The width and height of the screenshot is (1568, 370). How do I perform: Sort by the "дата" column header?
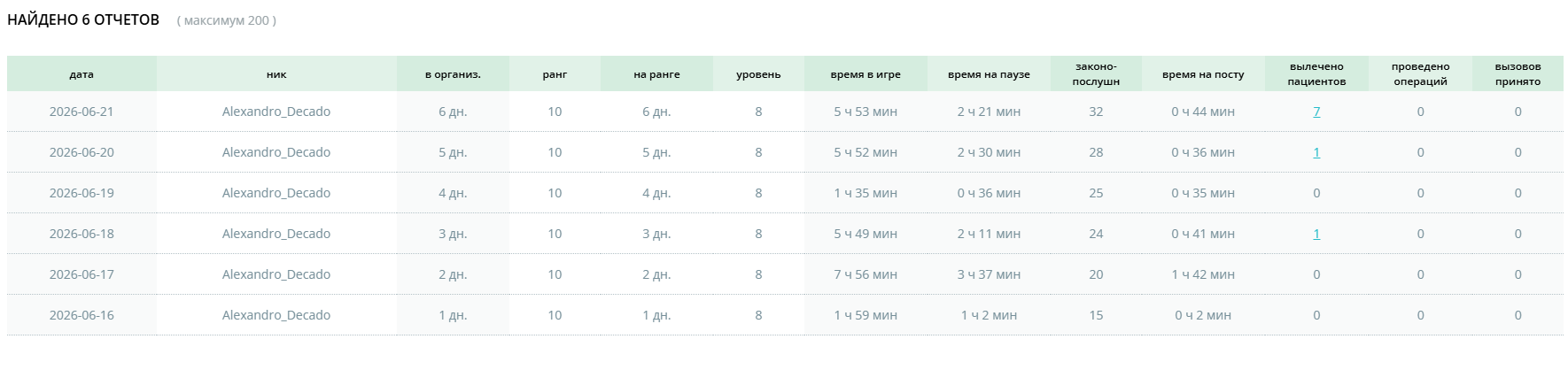coord(82,73)
